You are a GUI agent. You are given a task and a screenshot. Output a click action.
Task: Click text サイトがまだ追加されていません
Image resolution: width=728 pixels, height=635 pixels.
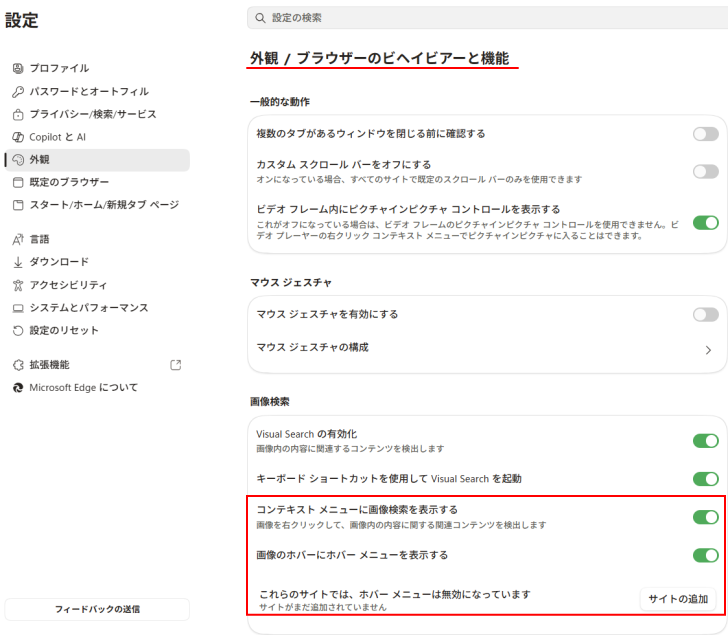tap(323, 608)
